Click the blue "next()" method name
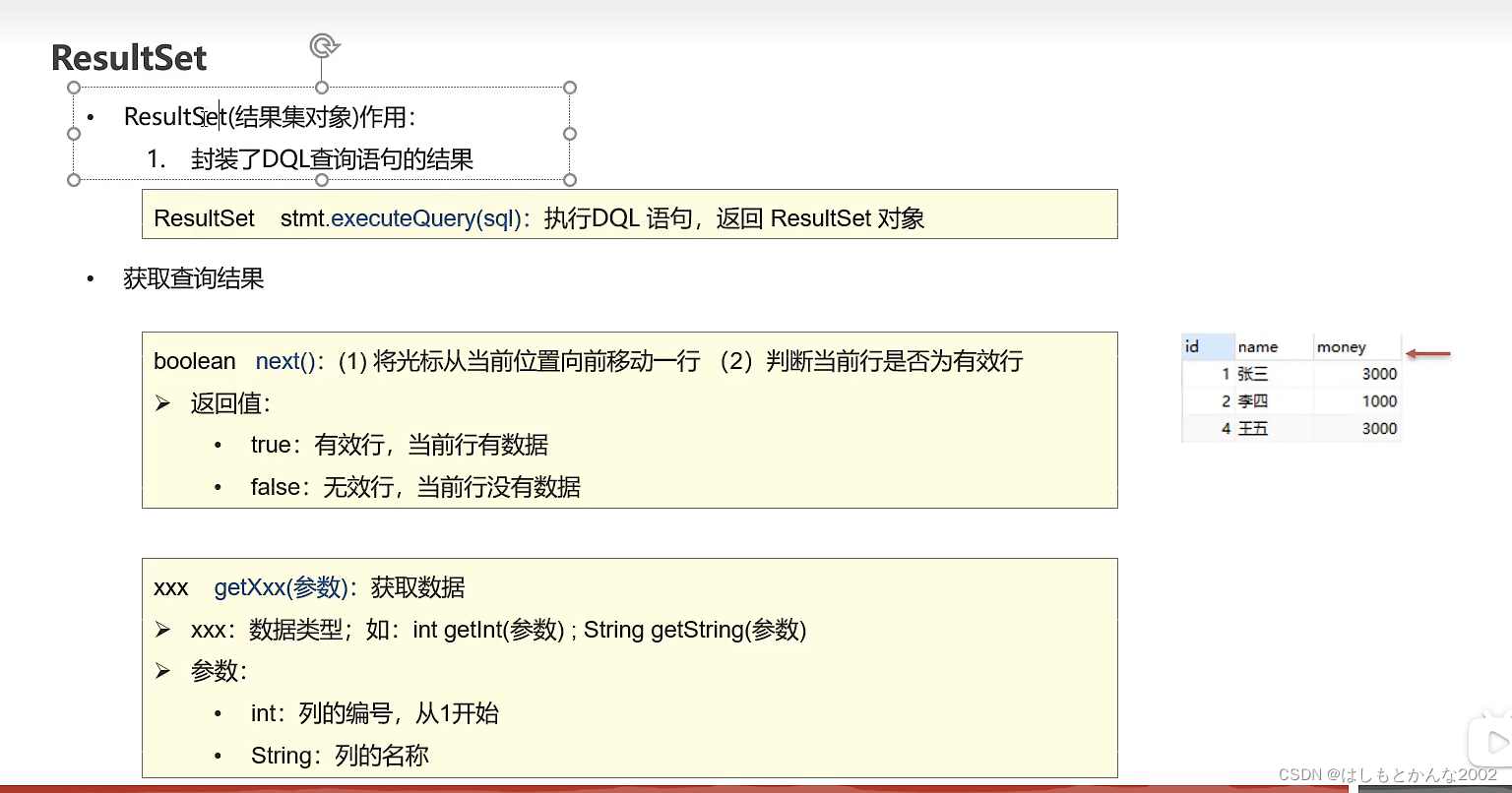The image size is (1512, 793). tap(285, 361)
